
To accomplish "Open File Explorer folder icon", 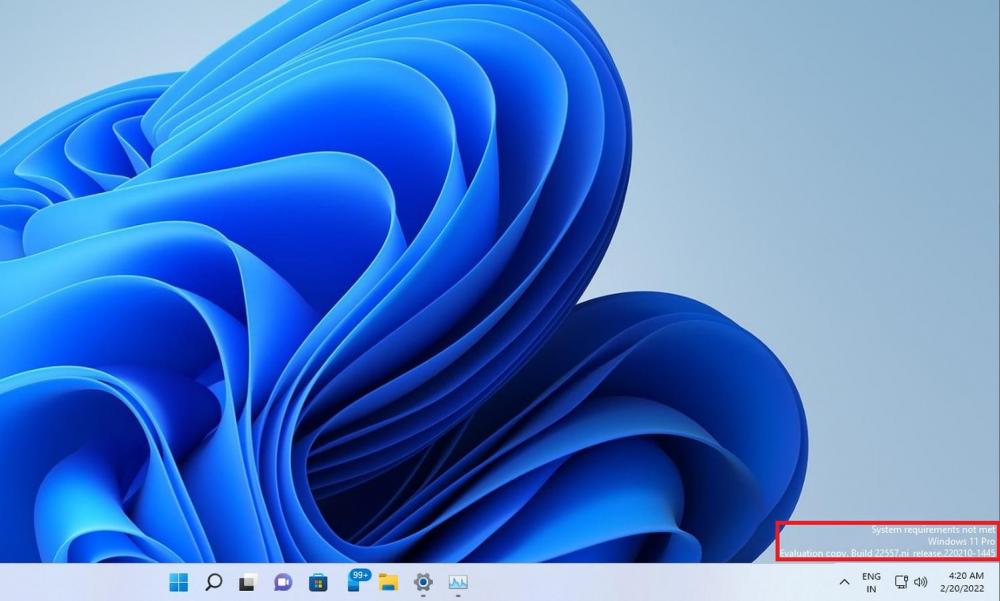I will click(388, 582).
